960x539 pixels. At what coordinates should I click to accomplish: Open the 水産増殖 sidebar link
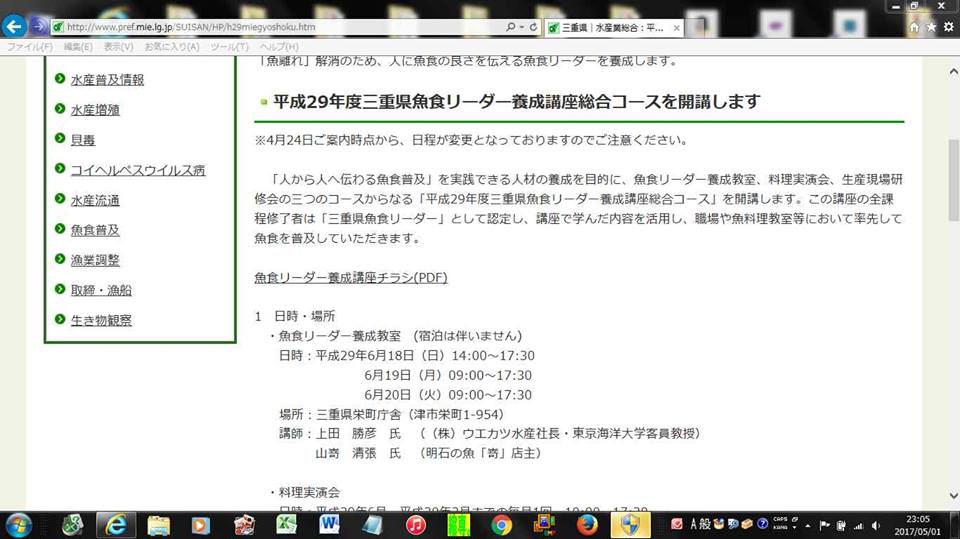point(95,110)
